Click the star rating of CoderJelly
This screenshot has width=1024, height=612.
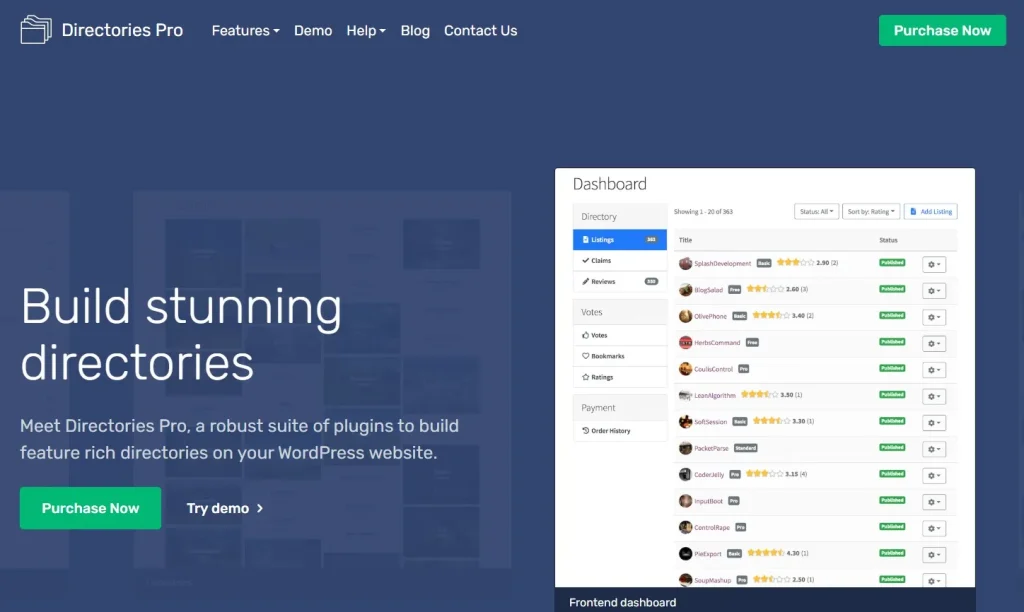tap(764, 474)
